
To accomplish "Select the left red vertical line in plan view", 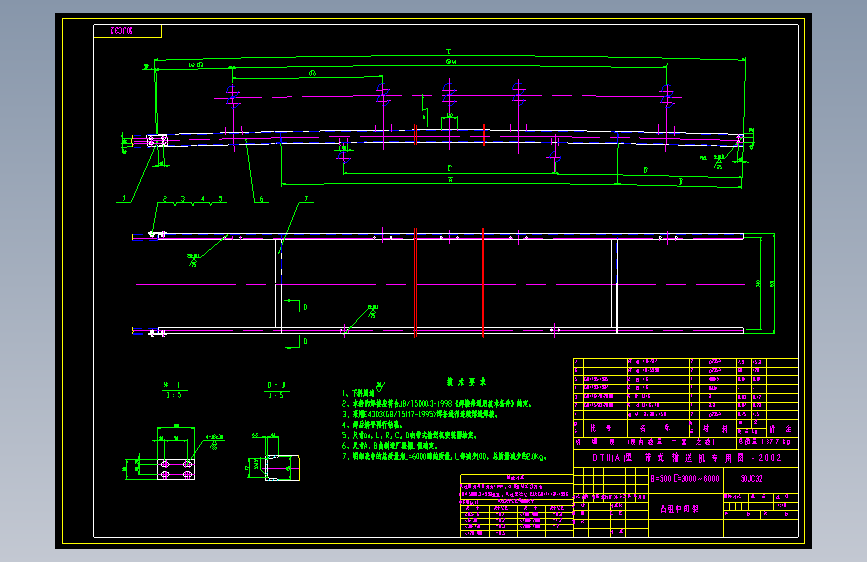I will 415,283.
